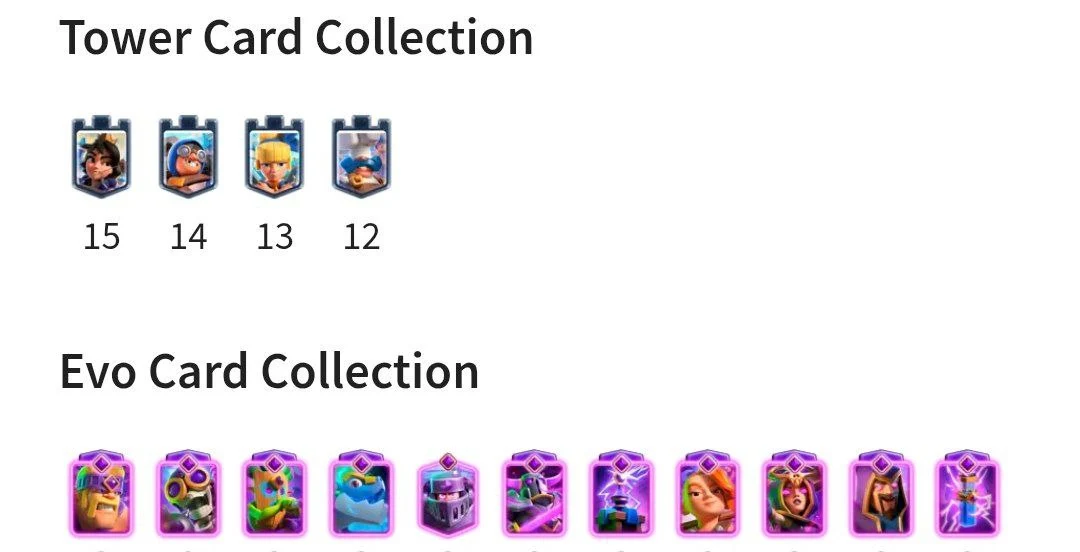Open the Cannoneer tower card
This screenshot has width=1080, height=552.
tap(188, 156)
